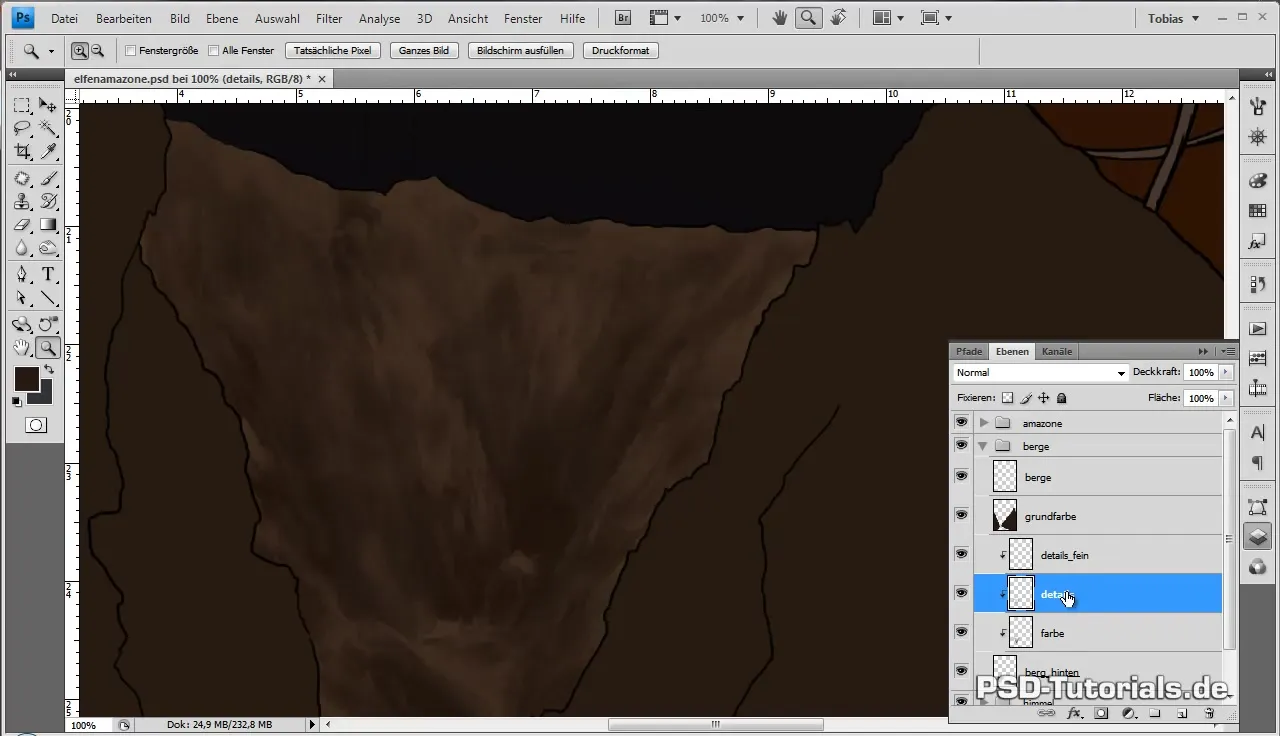
Task: Select the Clone Stamp tool
Action: [22, 202]
